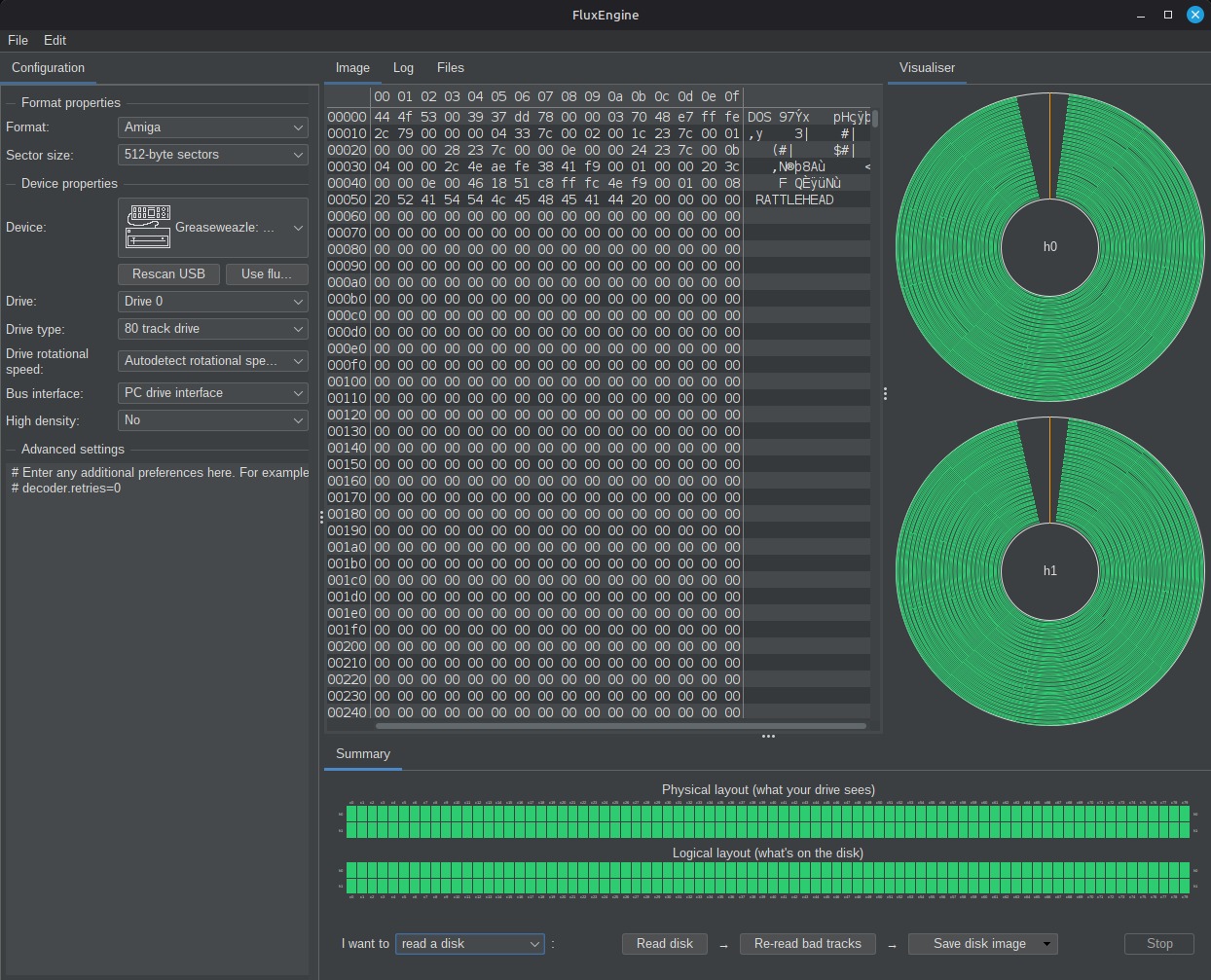The height and width of the screenshot is (980, 1211).
Task: Click hex offset row 00000
Action: tap(347, 117)
